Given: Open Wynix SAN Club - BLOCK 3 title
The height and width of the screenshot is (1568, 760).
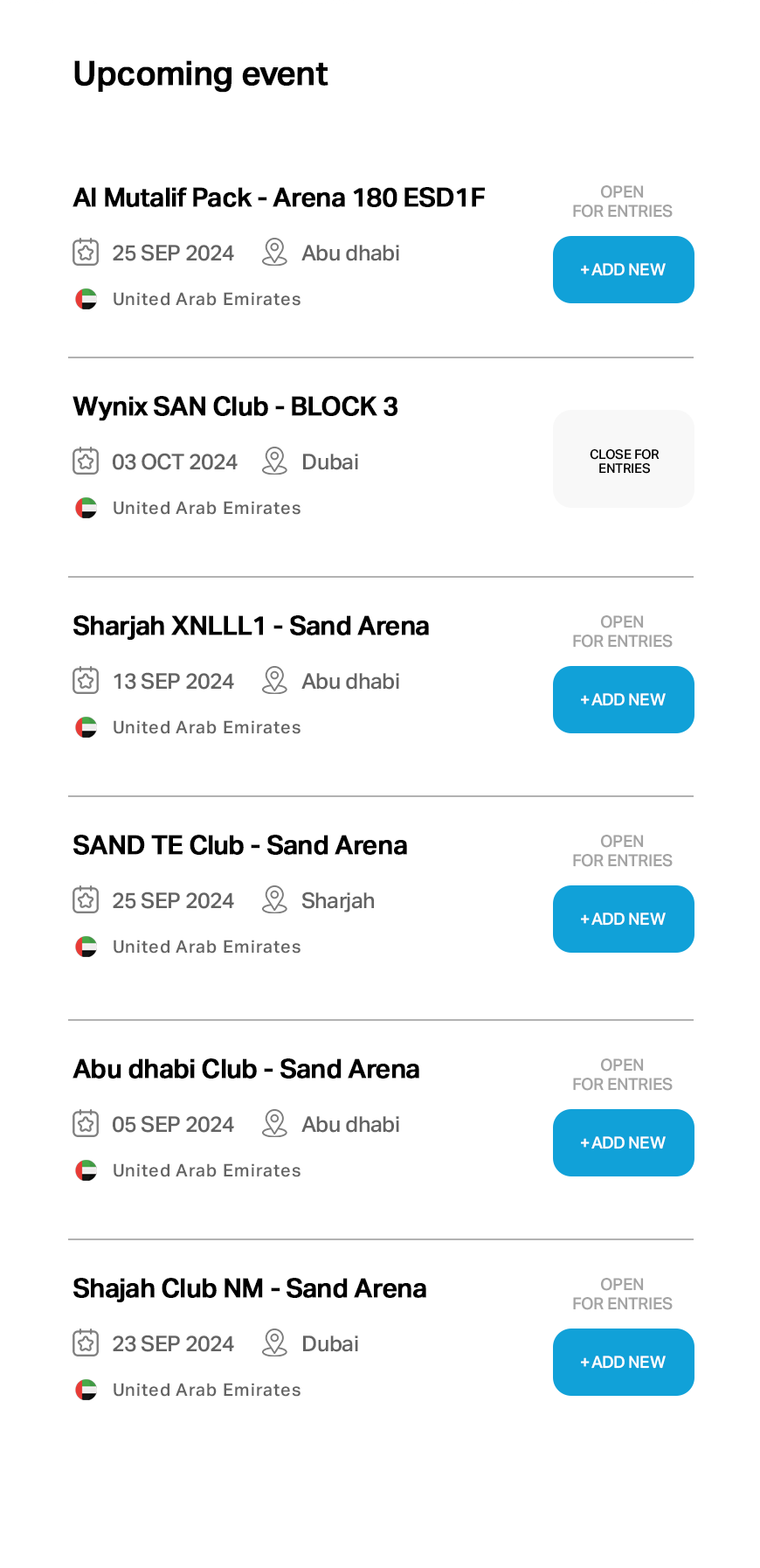Looking at the screenshot, I should [x=235, y=406].
